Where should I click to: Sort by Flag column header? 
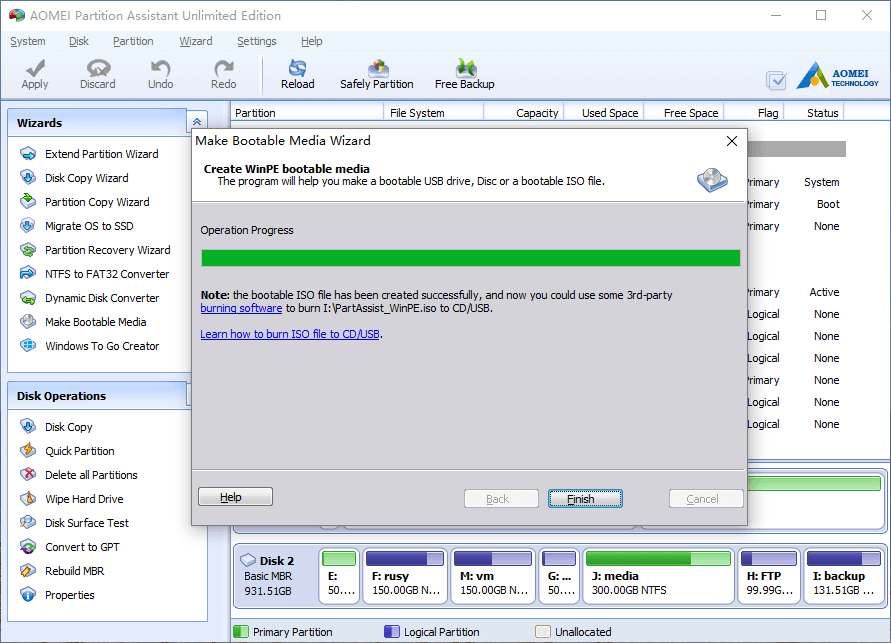[754, 112]
